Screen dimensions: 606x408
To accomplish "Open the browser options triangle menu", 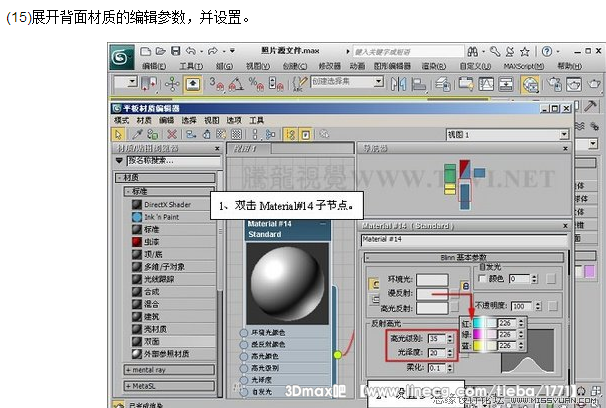I will (x=119, y=160).
